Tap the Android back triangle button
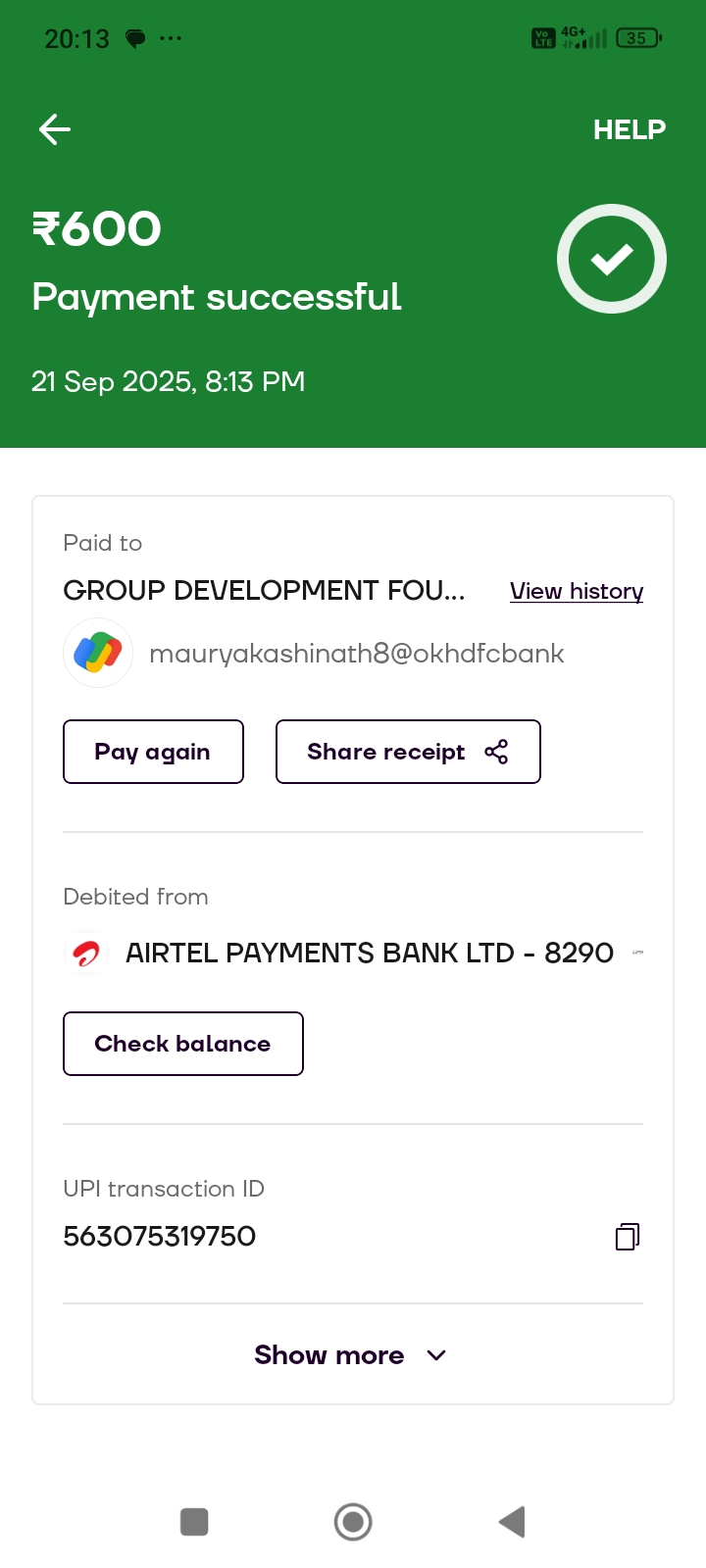The width and height of the screenshot is (706, 1568). coord(512,1522)
